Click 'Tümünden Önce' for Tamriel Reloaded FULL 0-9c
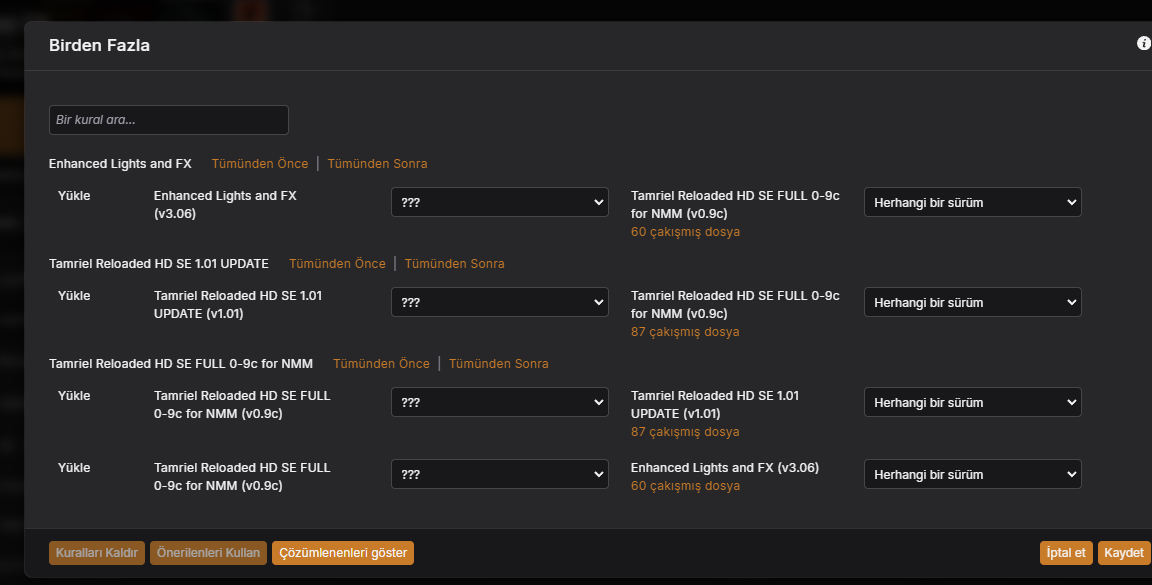 click(x=381, y=363)
